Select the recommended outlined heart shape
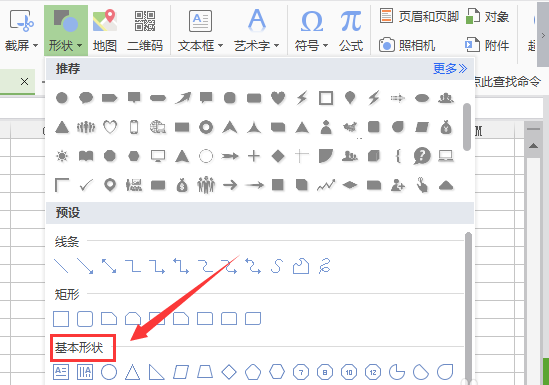This screenshot has width=549, height=385. (110, 127)
